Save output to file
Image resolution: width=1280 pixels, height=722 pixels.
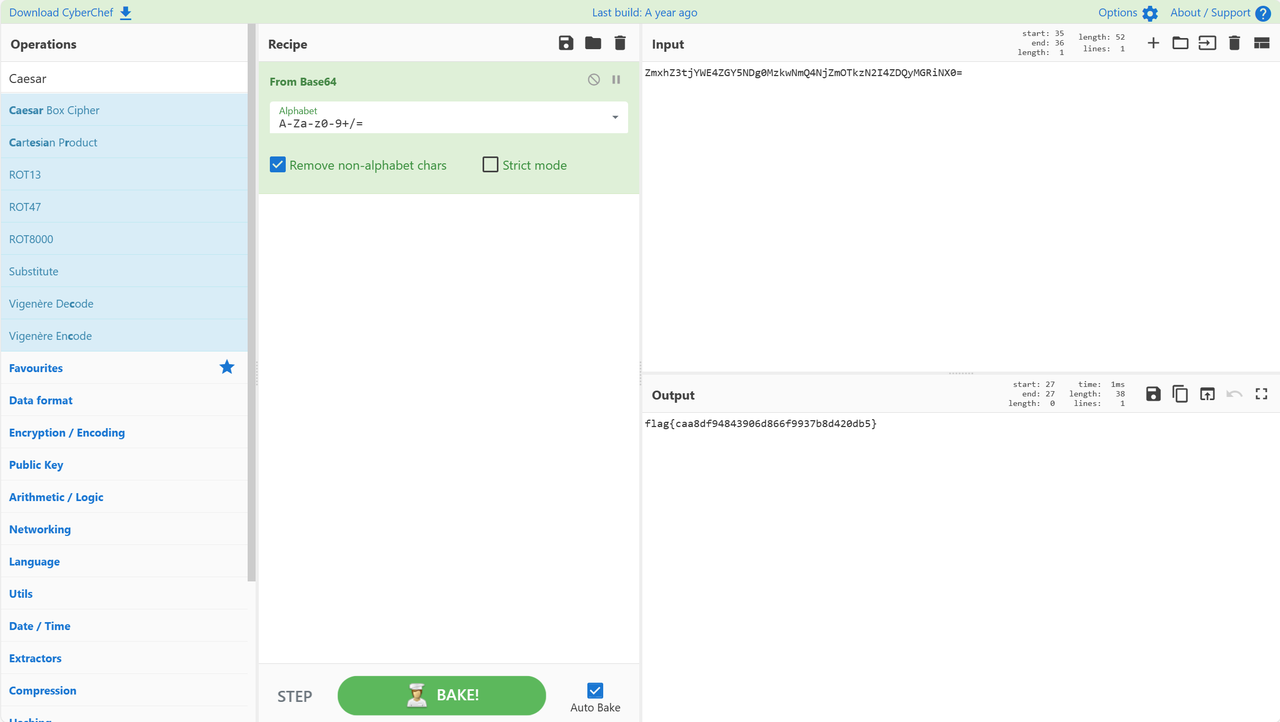pos(1153,394)
